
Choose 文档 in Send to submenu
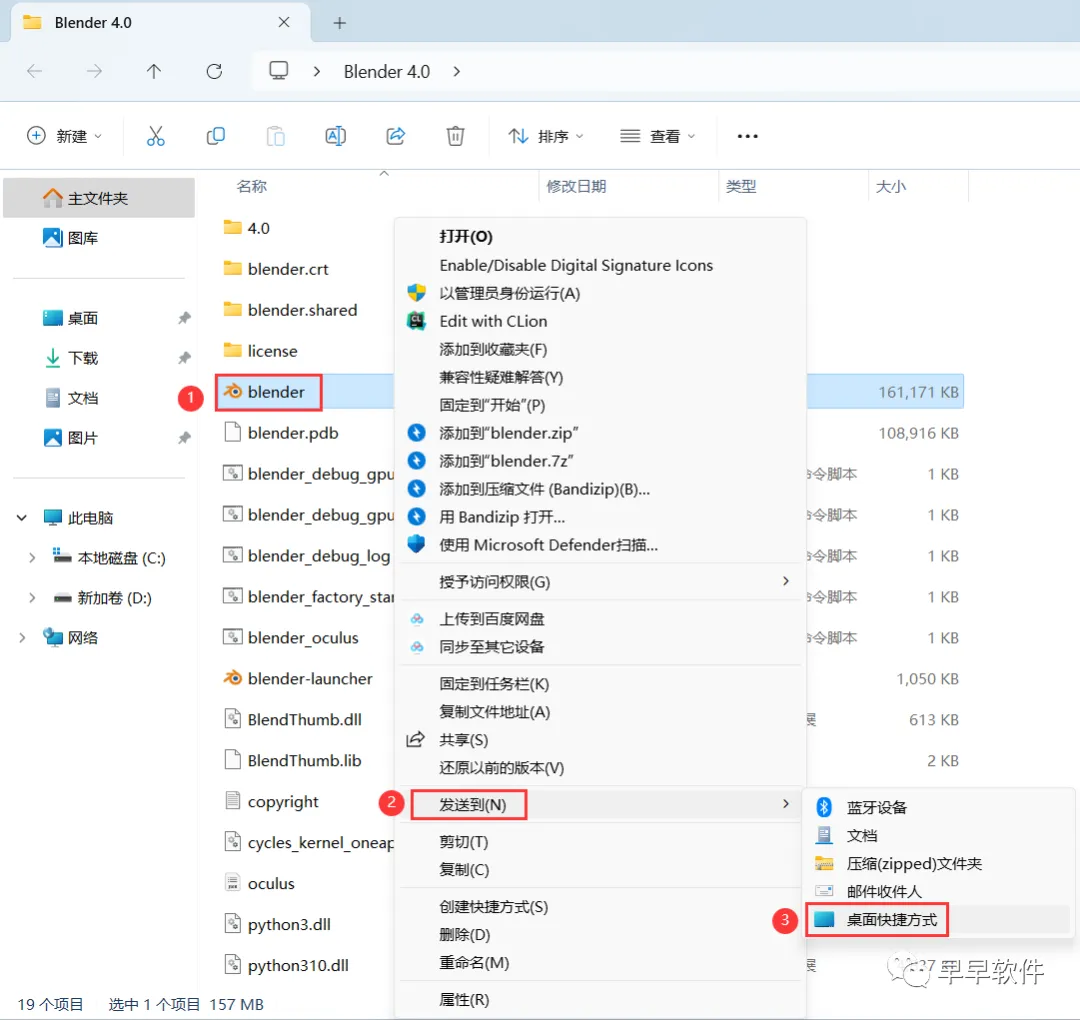(x=938, y=835)
